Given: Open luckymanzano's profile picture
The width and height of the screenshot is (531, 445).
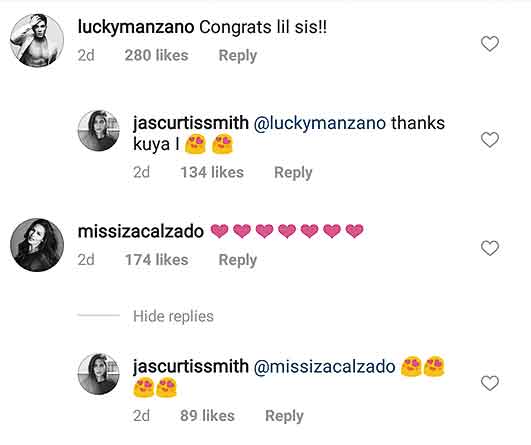Looking at the screenshot, I should [x=37, y=41].
